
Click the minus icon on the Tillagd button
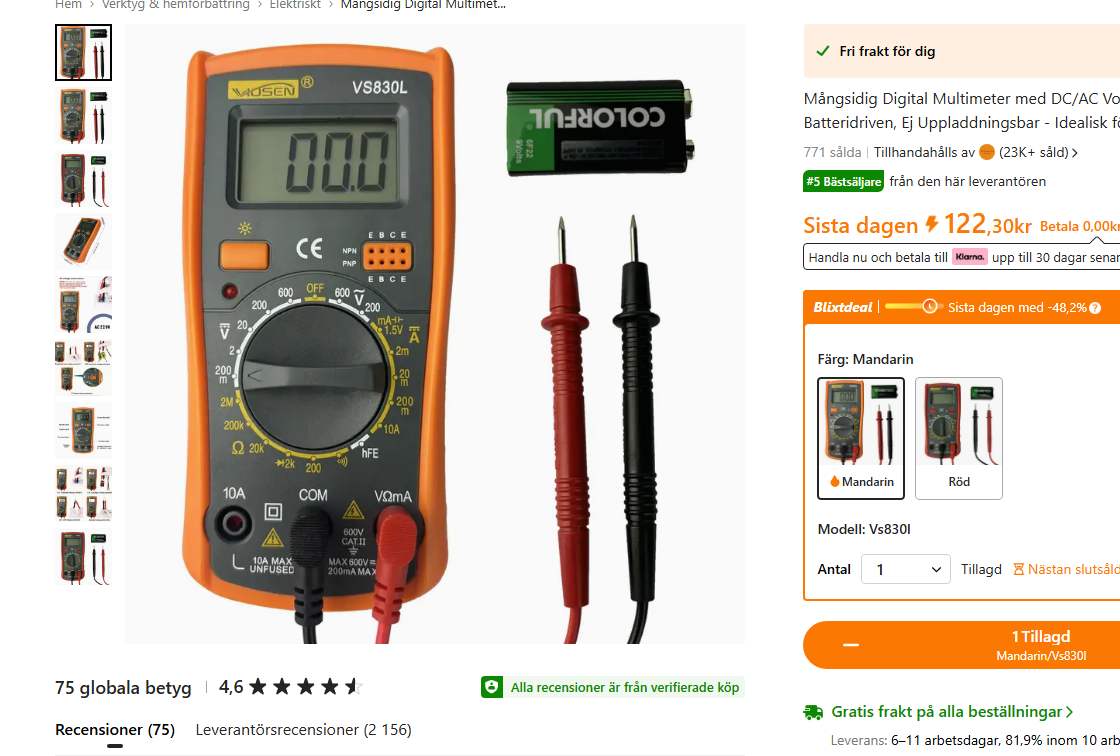pos(850,645)
